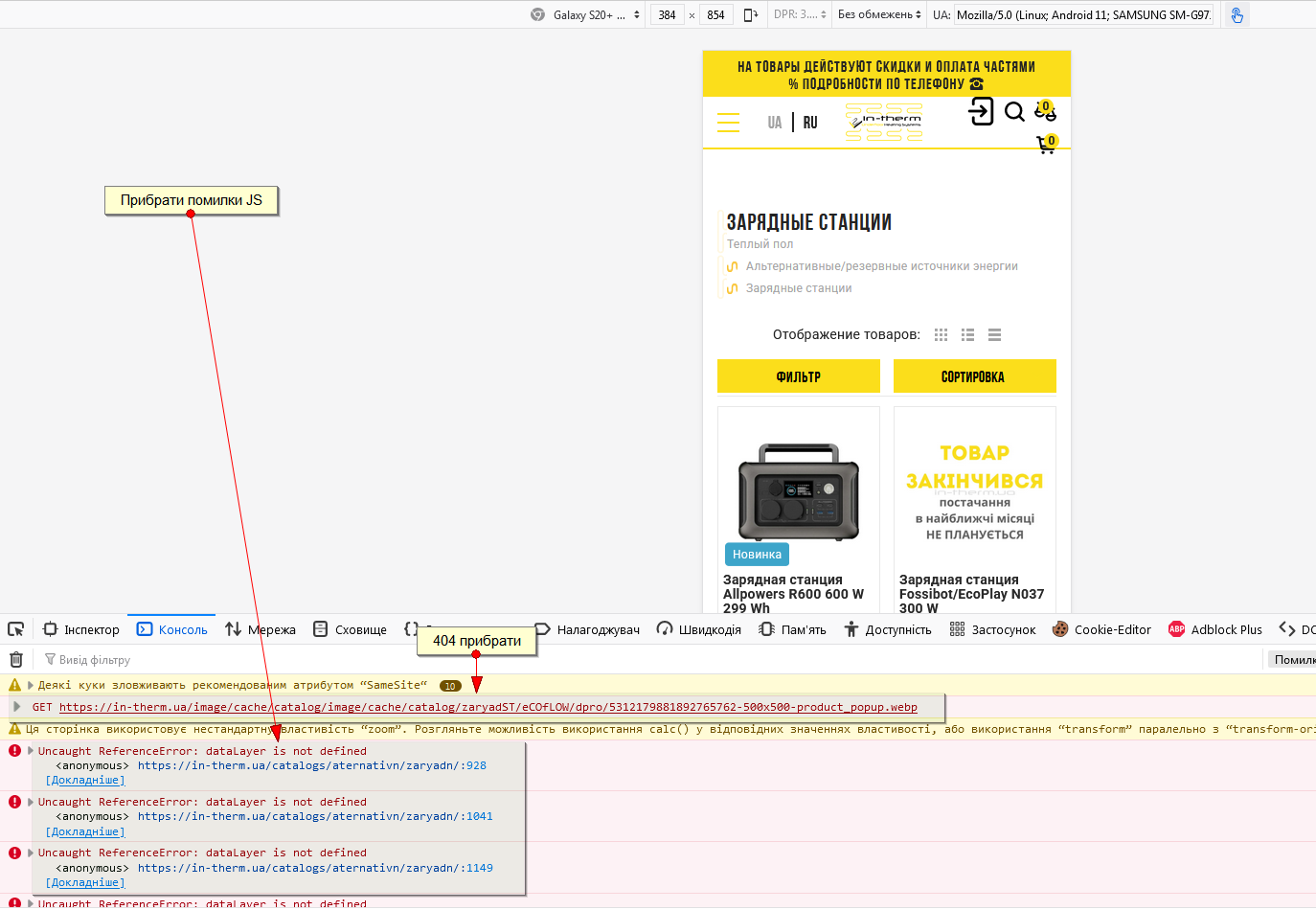
Task: Select compact list view for products
Action: pos(994,335)
